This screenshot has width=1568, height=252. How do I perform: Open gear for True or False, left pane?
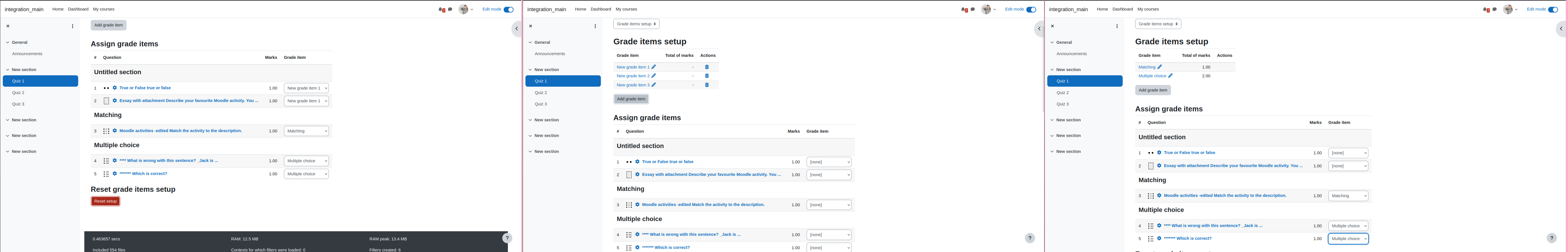[114, 88]
